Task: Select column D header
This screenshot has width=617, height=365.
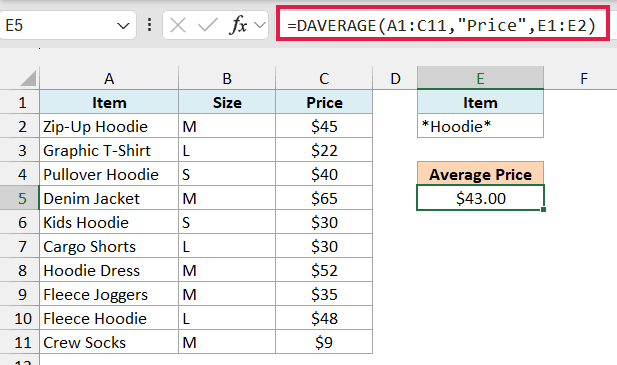Action: (395, 78)
